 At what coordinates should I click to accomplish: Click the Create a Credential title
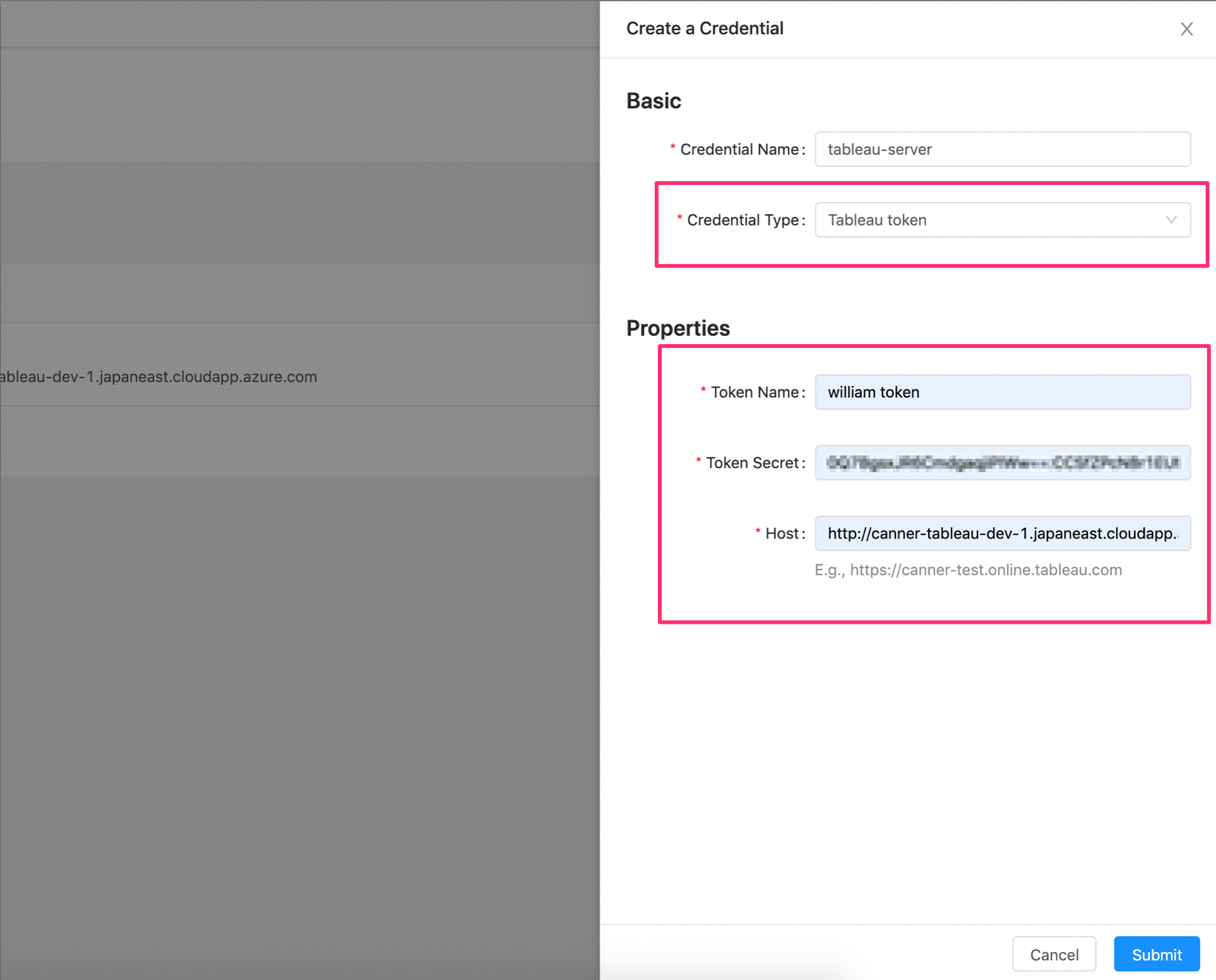[705, 28]
